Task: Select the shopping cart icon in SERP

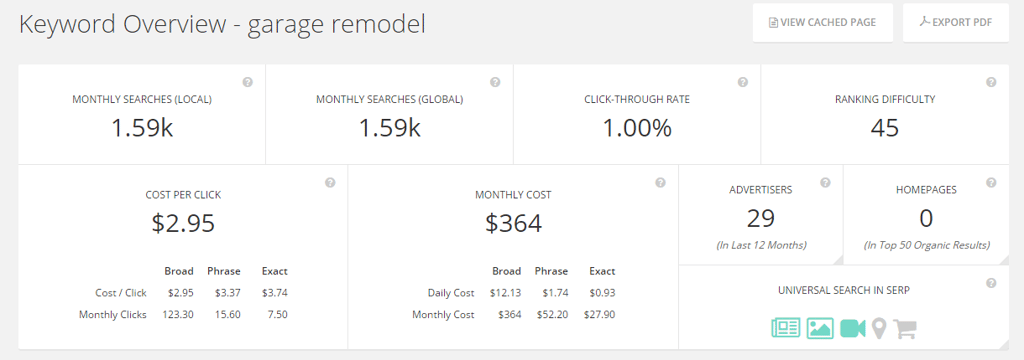Action: pyautogui.click(x=904, y=329)
